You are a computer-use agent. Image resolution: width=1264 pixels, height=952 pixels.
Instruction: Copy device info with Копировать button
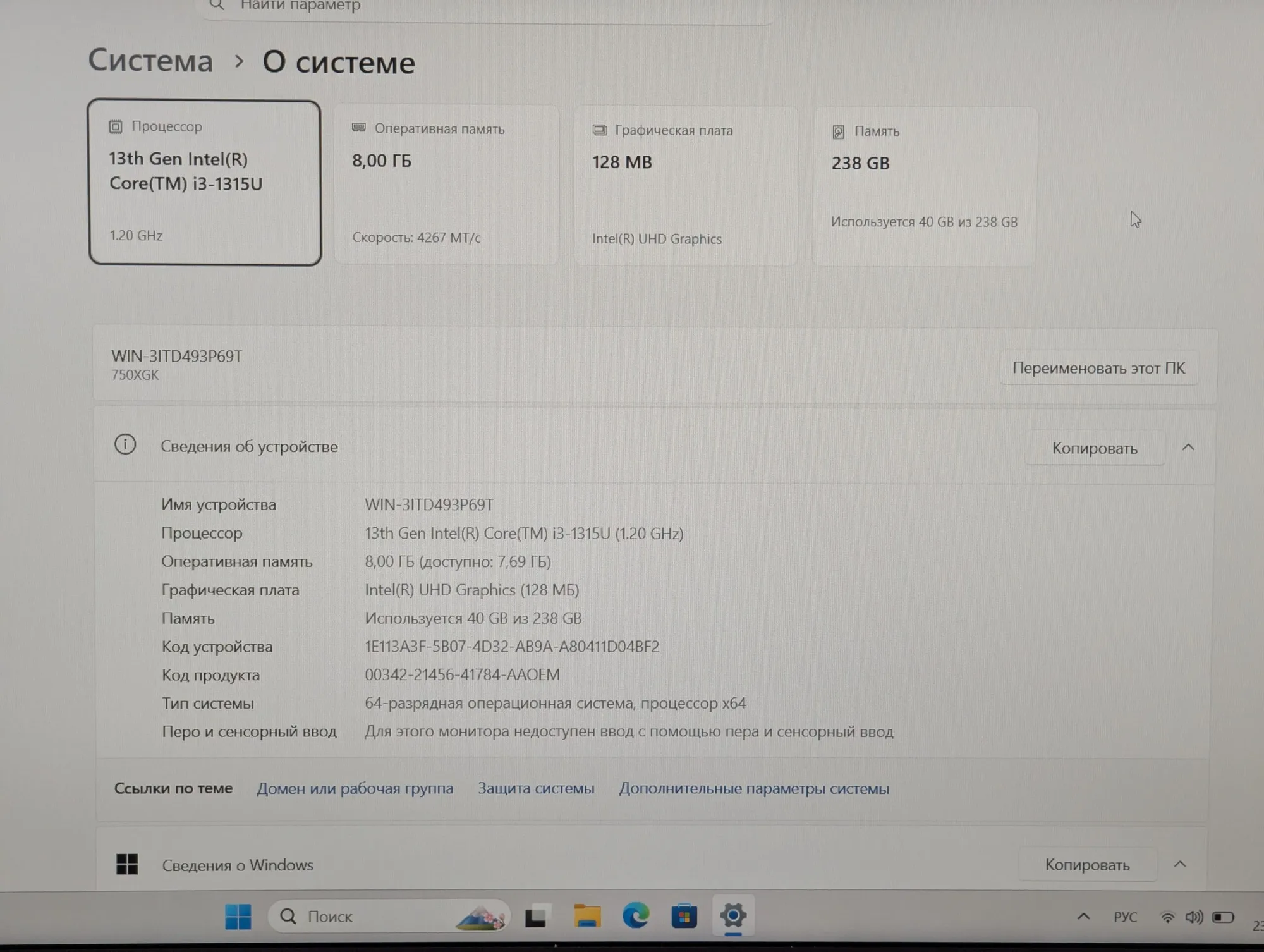point(1095,448)
